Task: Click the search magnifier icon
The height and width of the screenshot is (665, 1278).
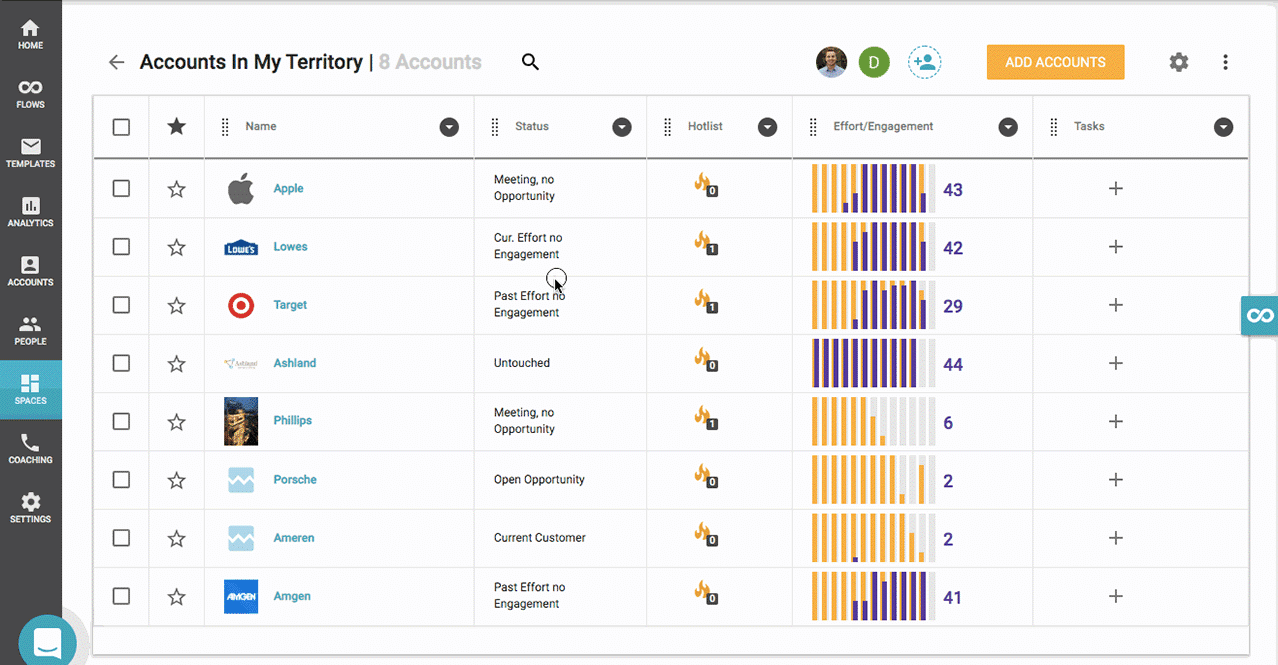Action: coord(530,62)
